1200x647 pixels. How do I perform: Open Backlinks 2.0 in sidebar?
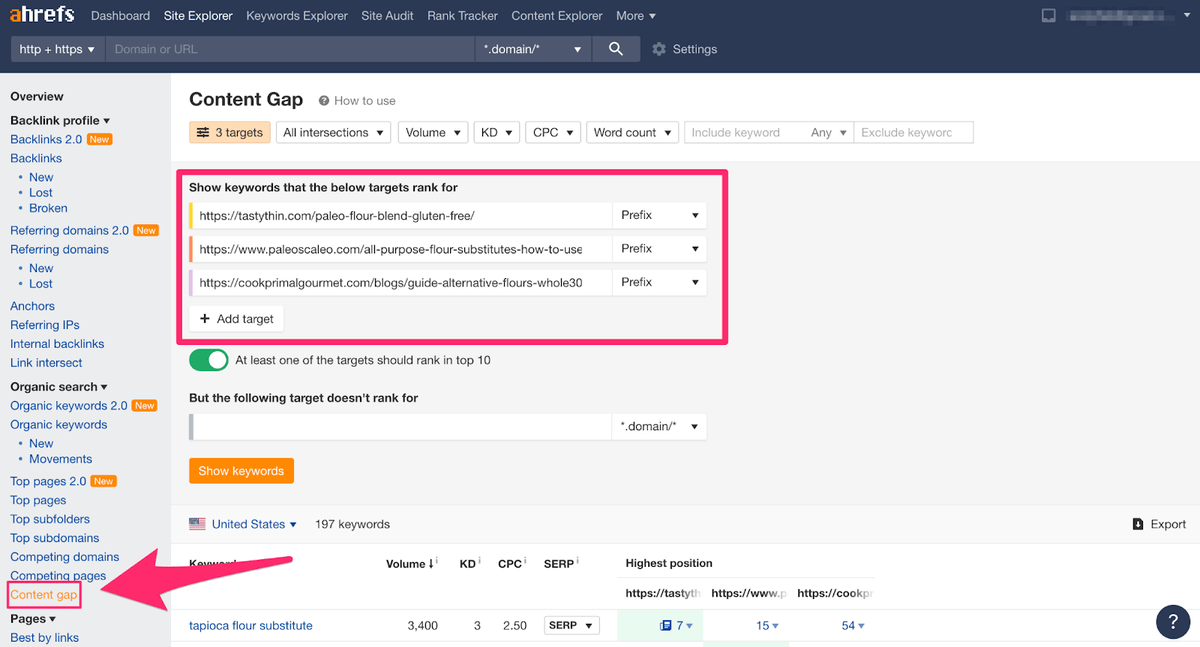(x=46, y=139)
